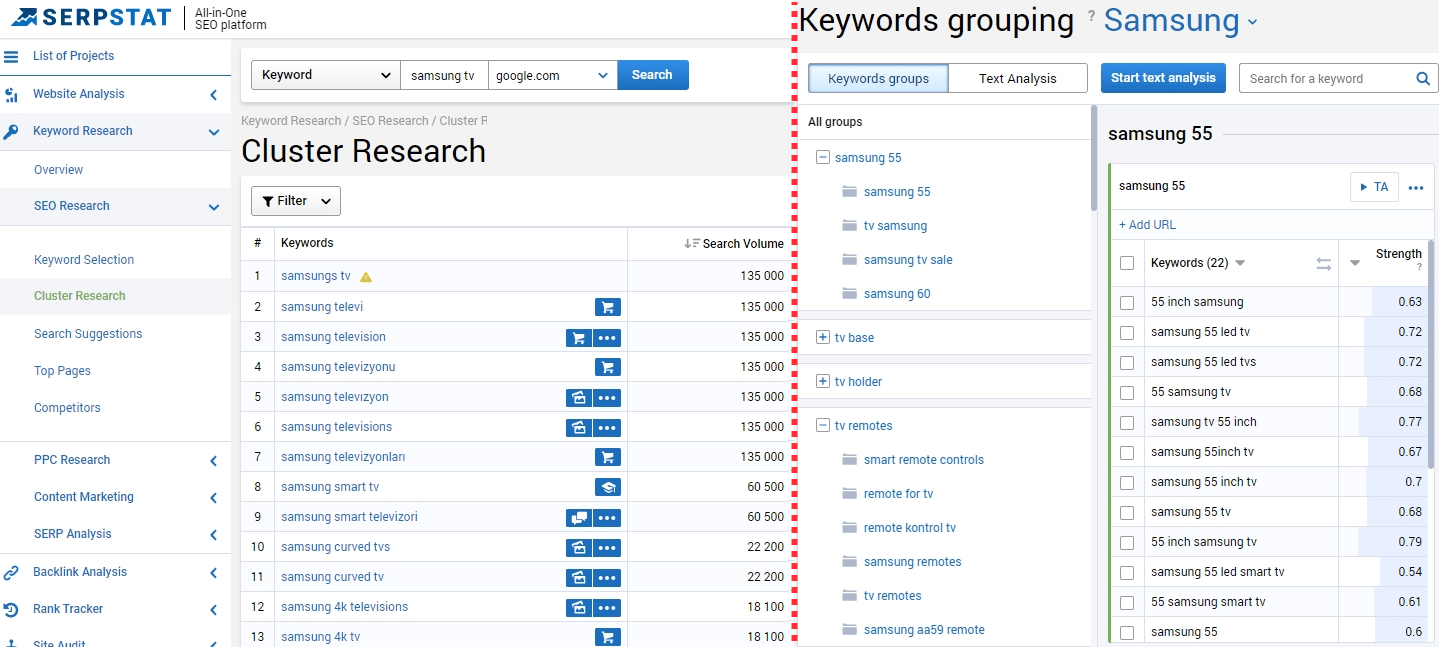Screen dimensions: 1439x647
Task: Open the hamburger menu icon beside List of Projects
Action: click(x=11, y=56)
